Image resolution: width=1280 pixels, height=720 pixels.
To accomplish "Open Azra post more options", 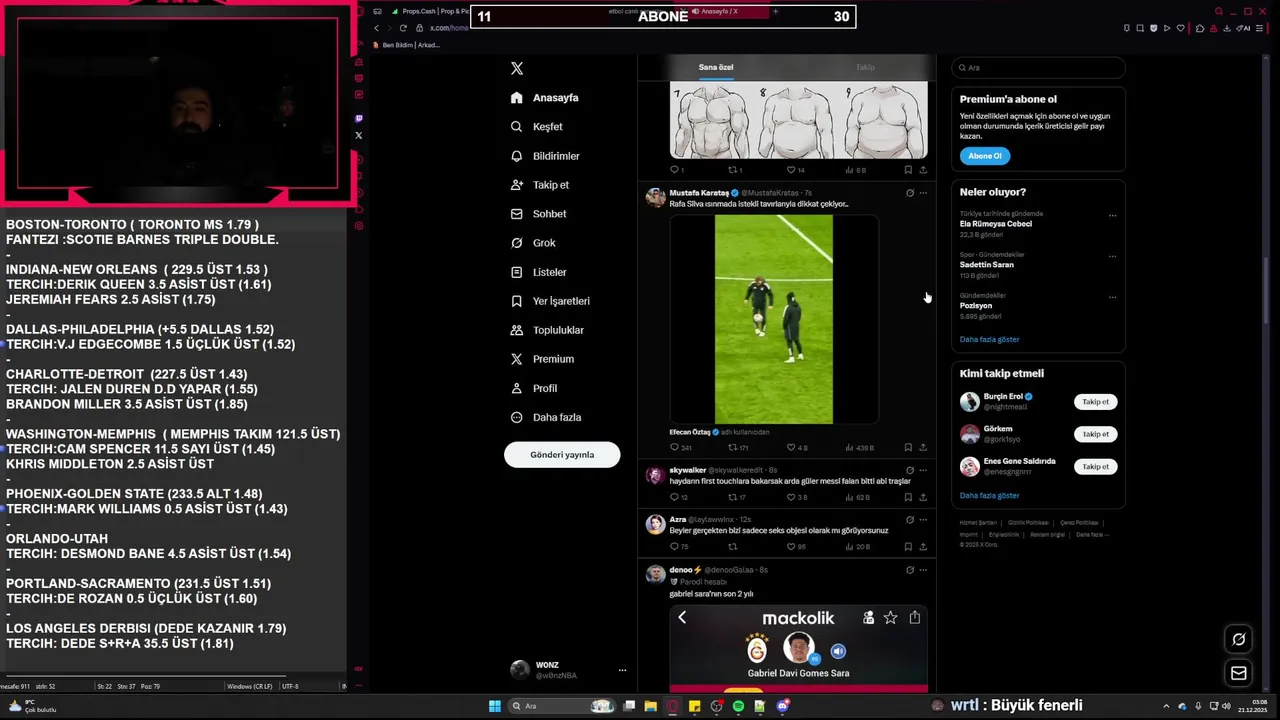I will (x=923, y=520).
